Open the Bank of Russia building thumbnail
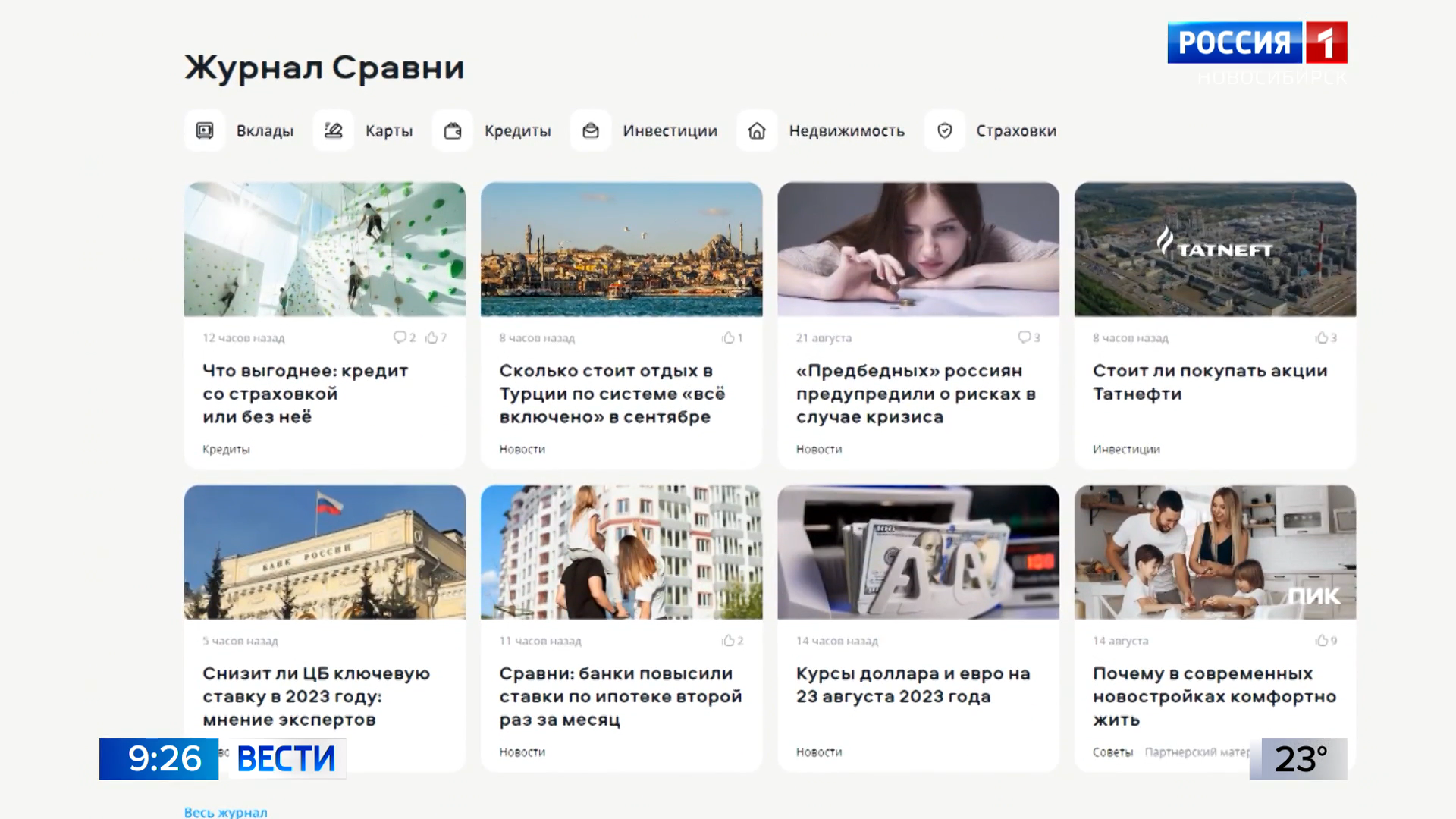 pyautogui.click(x=325, y=552)
